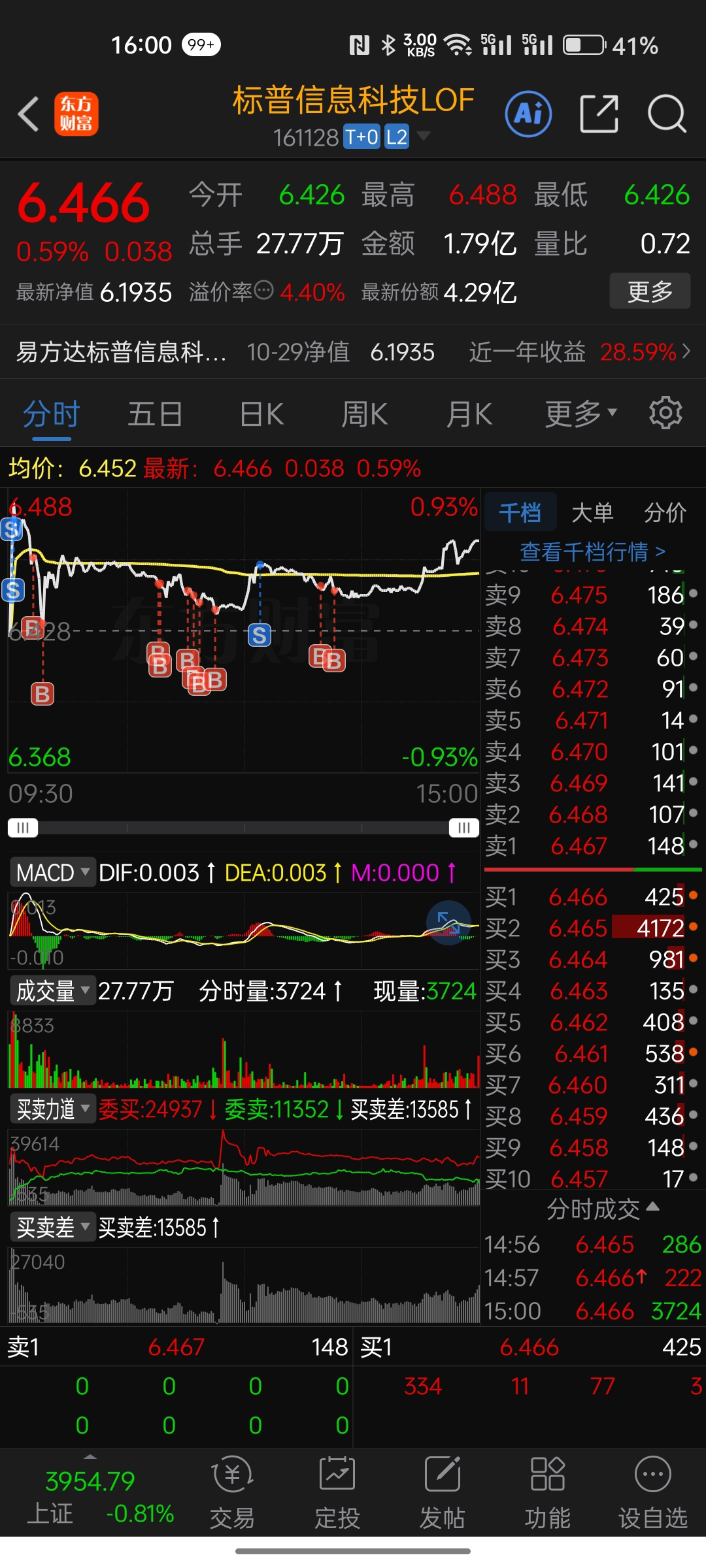Tap the back arrow icon

pos(29,114)
